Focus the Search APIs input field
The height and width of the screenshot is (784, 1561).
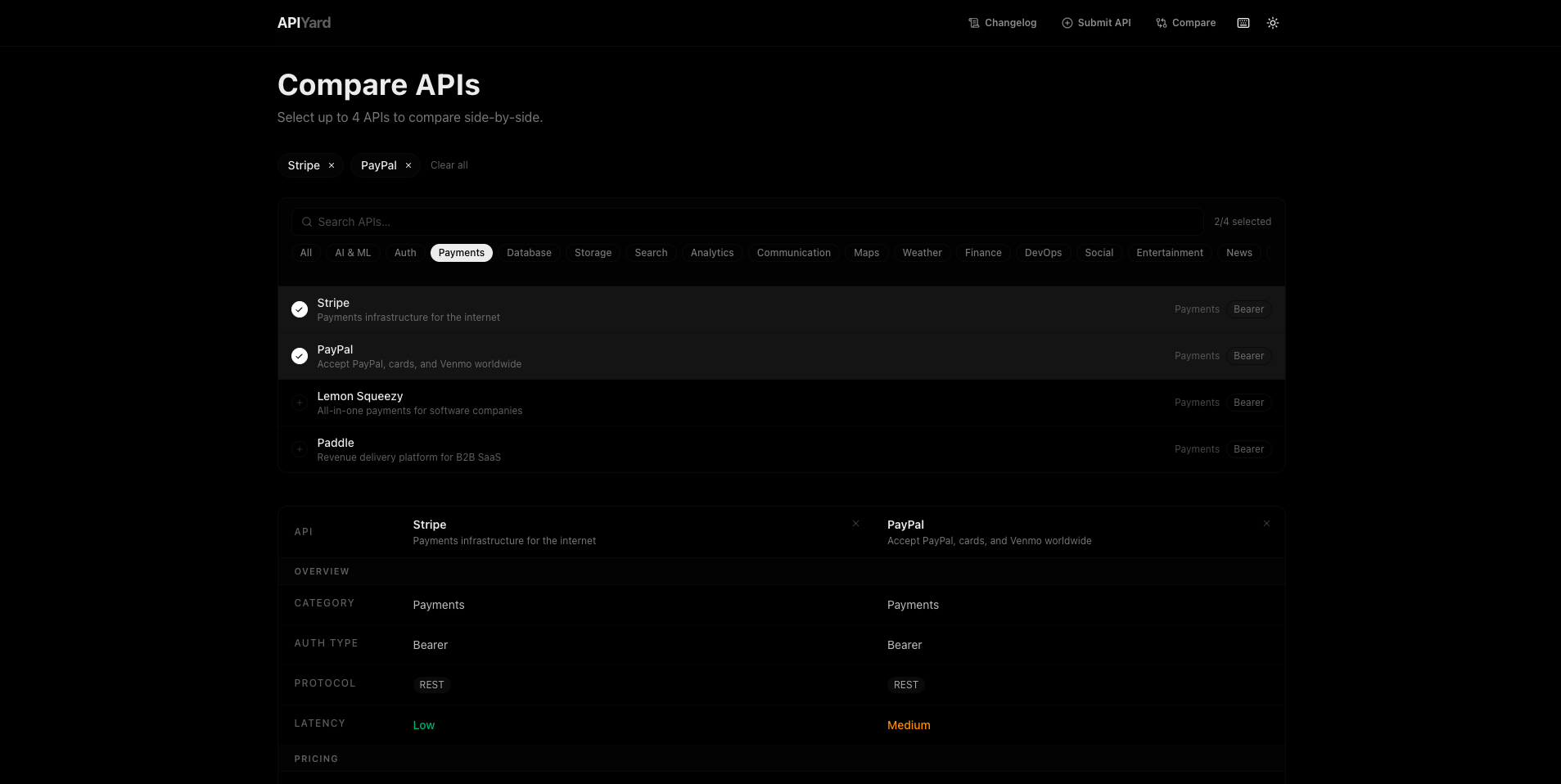pos(747,222)
